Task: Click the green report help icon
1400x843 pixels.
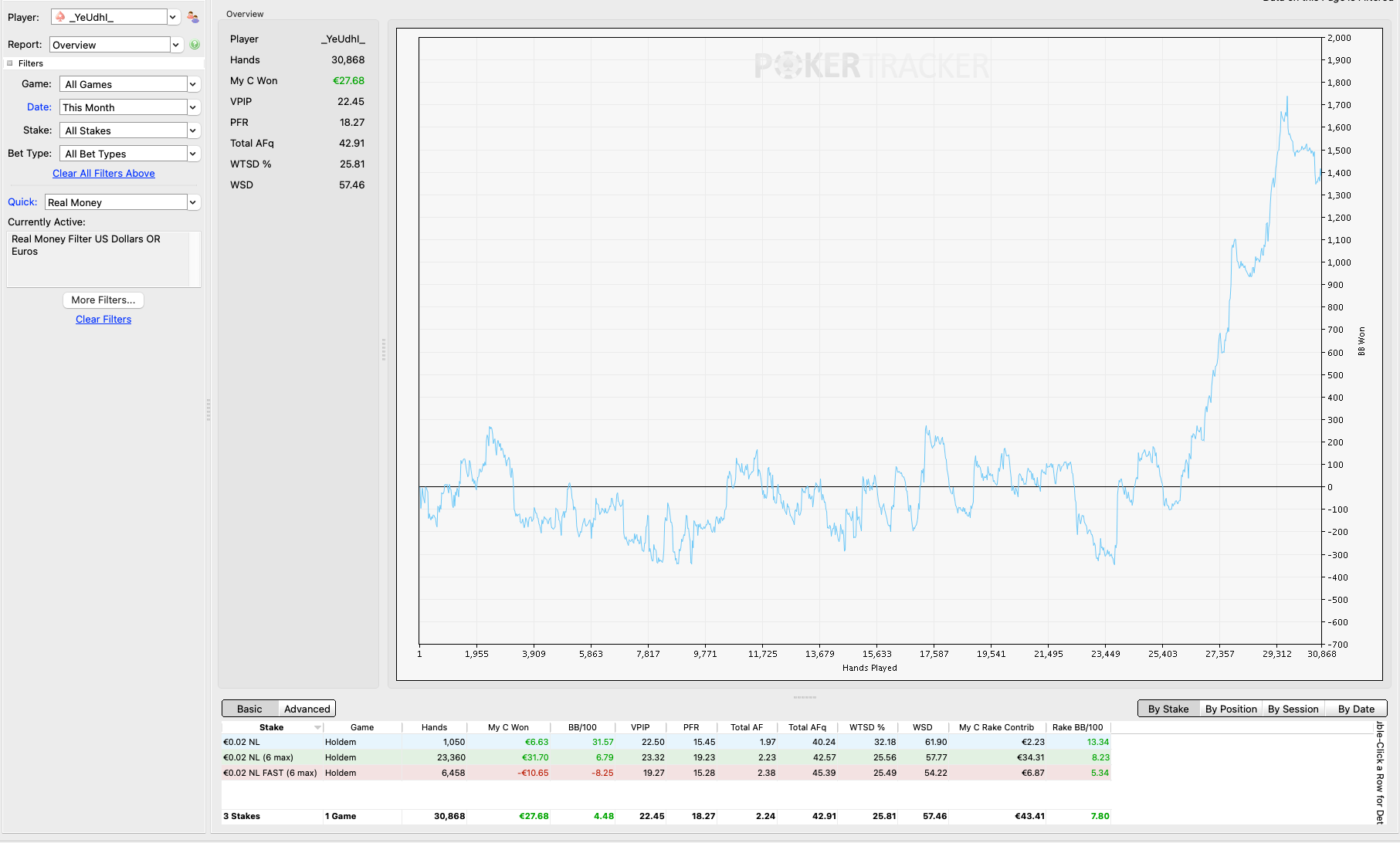Action: [195, 45]
